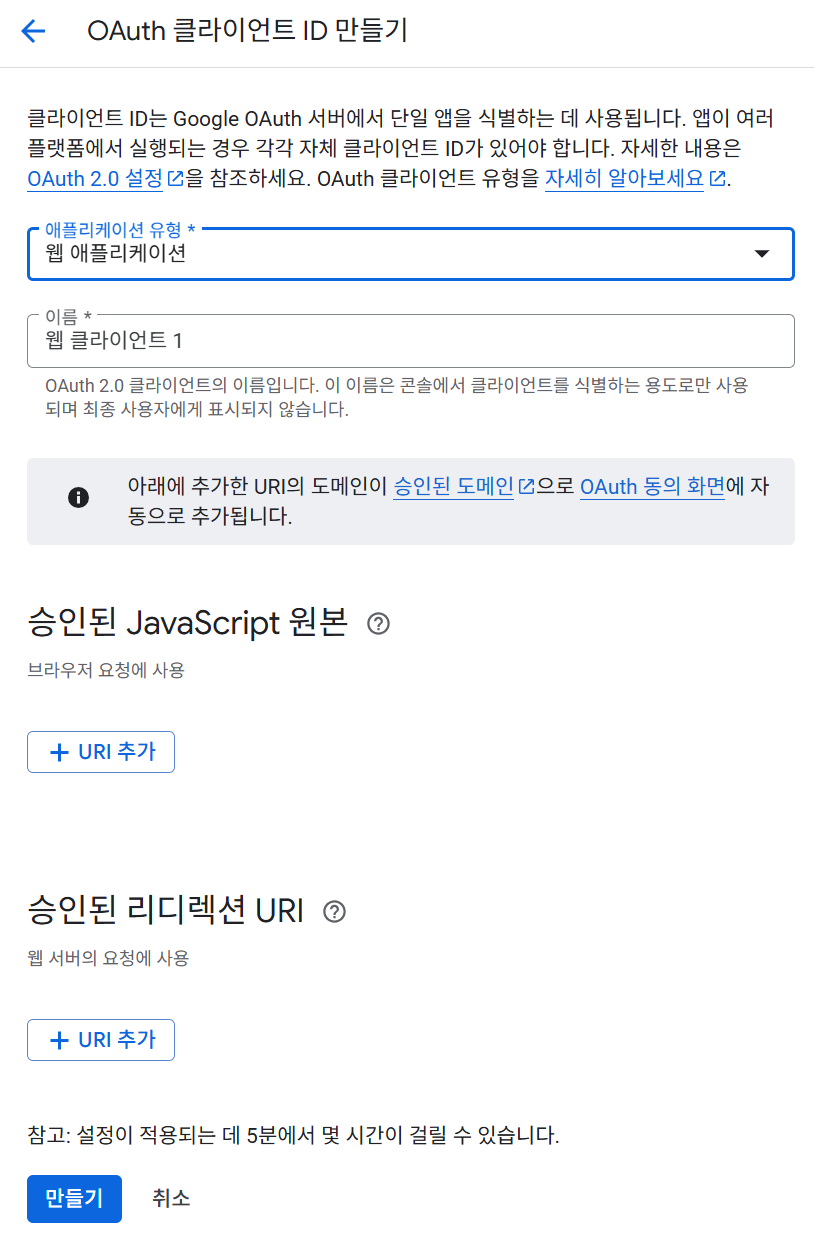Open help for 승인된 리디렉션 URI
This screenshot has height=1256, width=814.
pyautogui.click(x=335, y=912)
